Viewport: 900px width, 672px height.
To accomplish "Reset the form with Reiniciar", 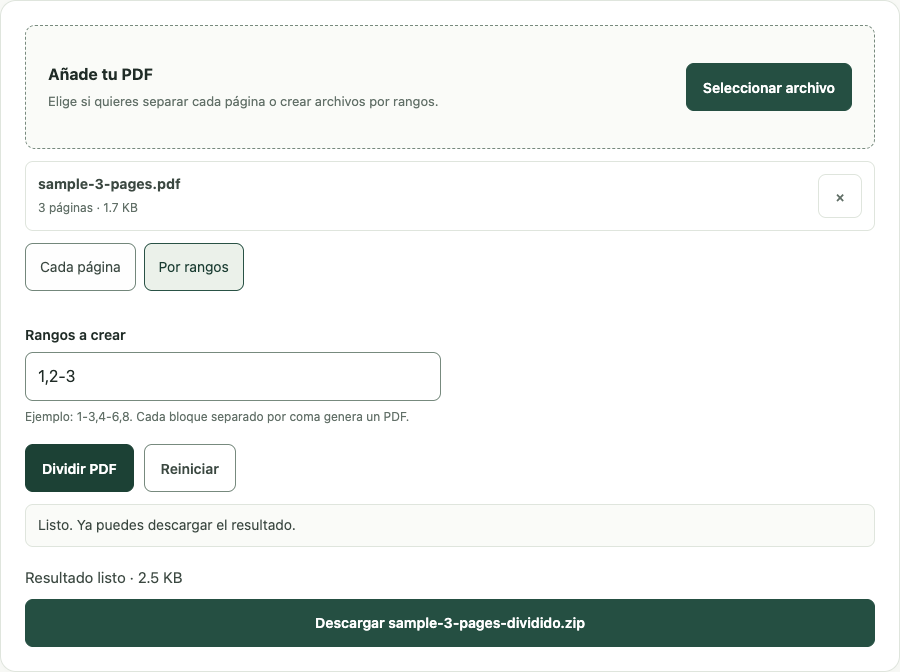I will click(190, 468).
